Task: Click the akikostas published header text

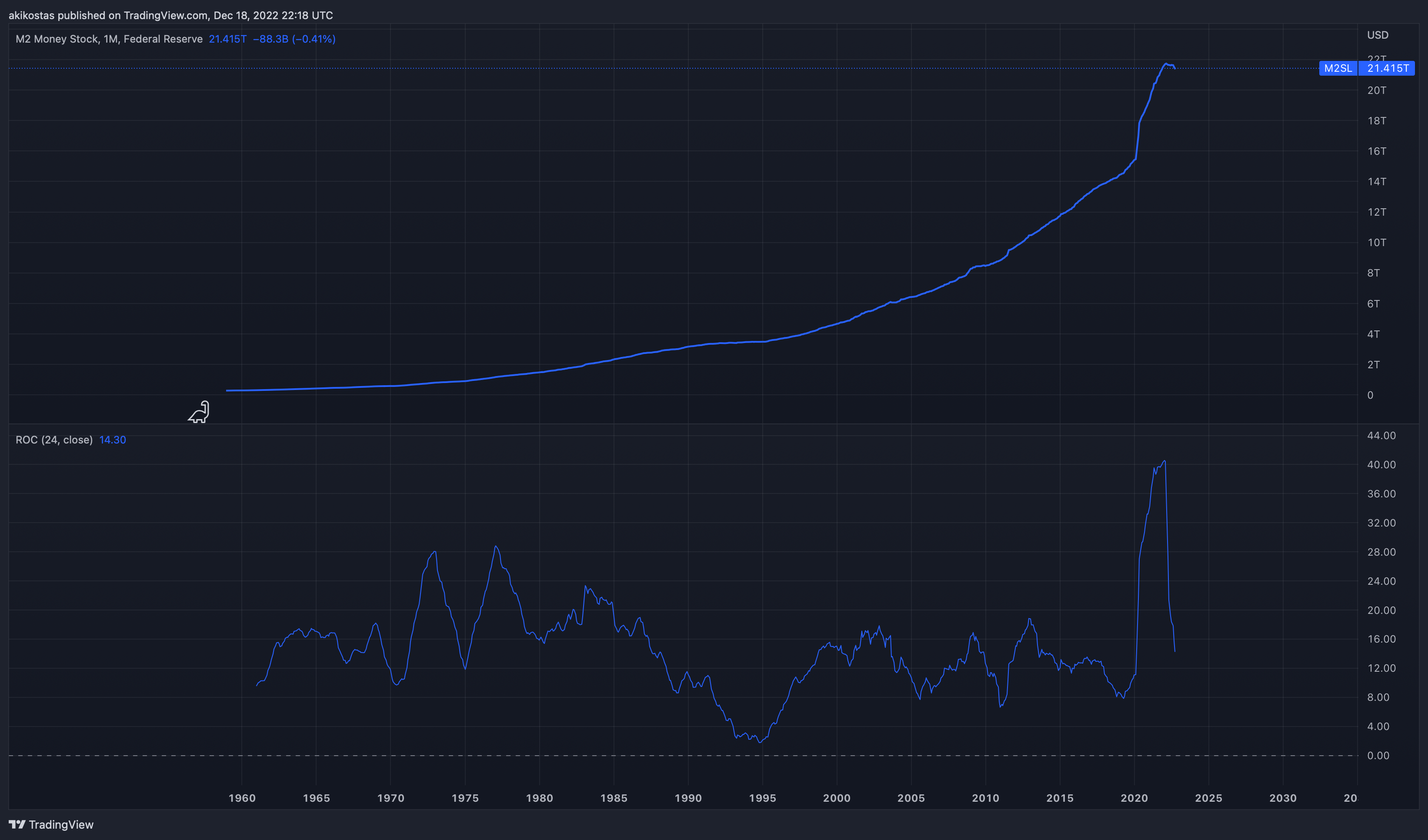Action: tap(170, 15)
